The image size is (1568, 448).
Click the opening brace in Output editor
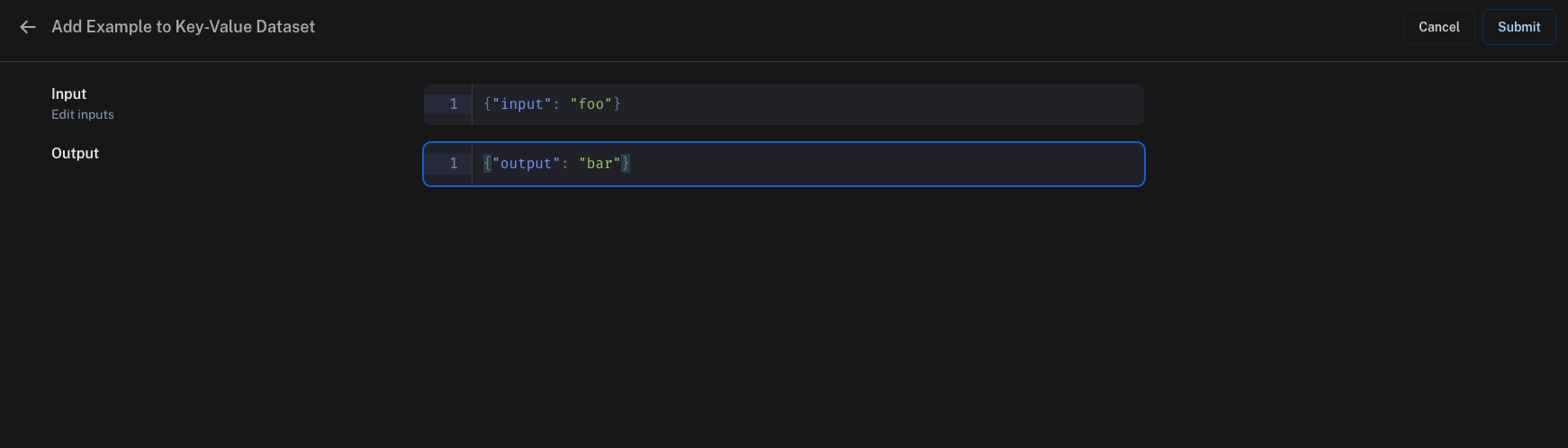[x=487, y=164]
